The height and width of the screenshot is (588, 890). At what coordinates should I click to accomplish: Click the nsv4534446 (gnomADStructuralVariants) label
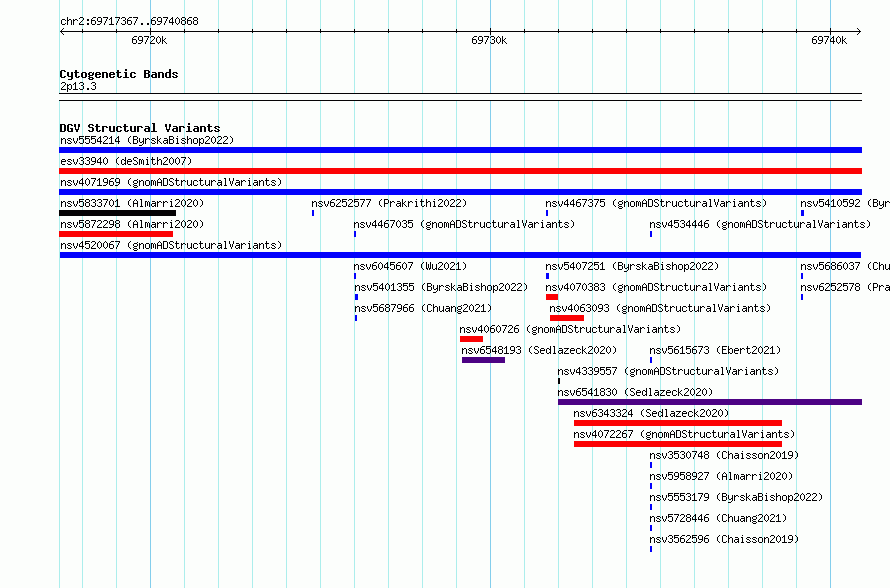(760, 224)
